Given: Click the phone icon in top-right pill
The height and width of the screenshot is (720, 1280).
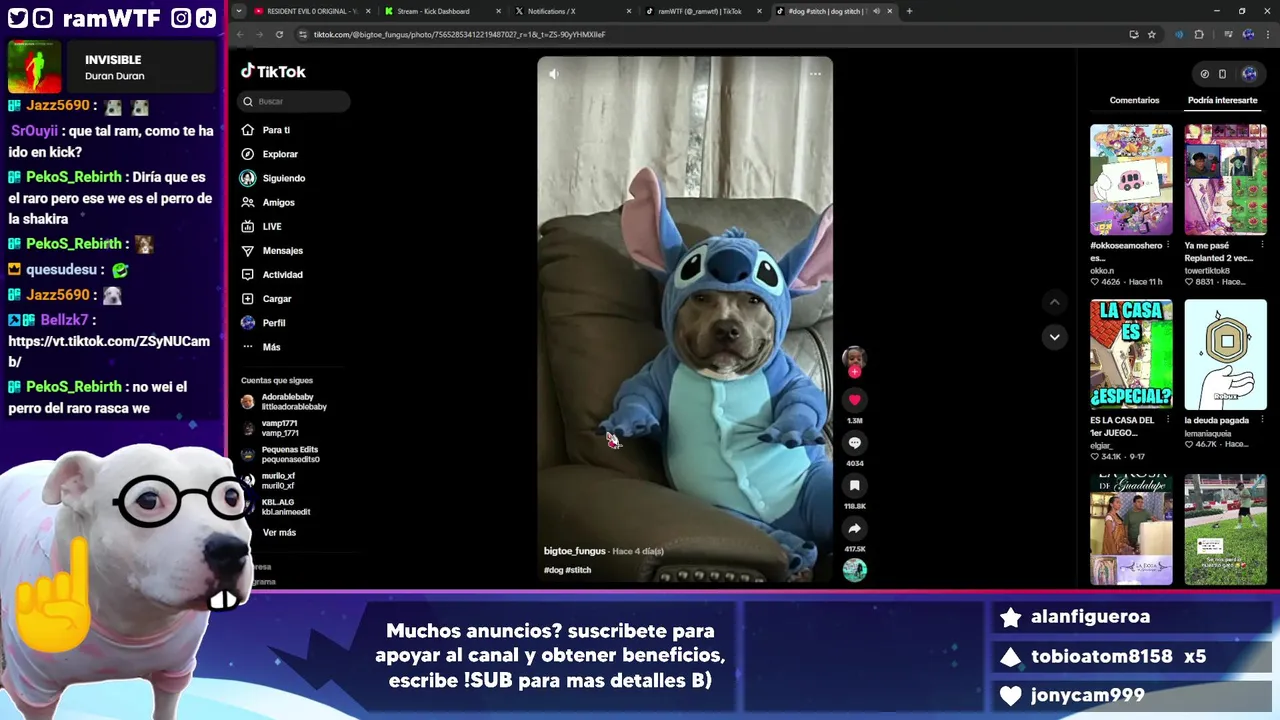Looking at the screenshot, I should 1222,74.
